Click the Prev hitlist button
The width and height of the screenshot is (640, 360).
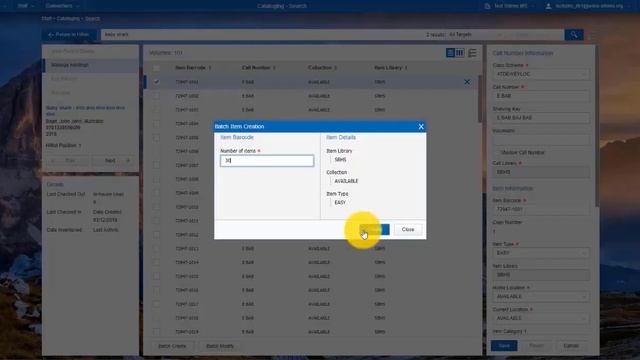[x=67, y=161]
